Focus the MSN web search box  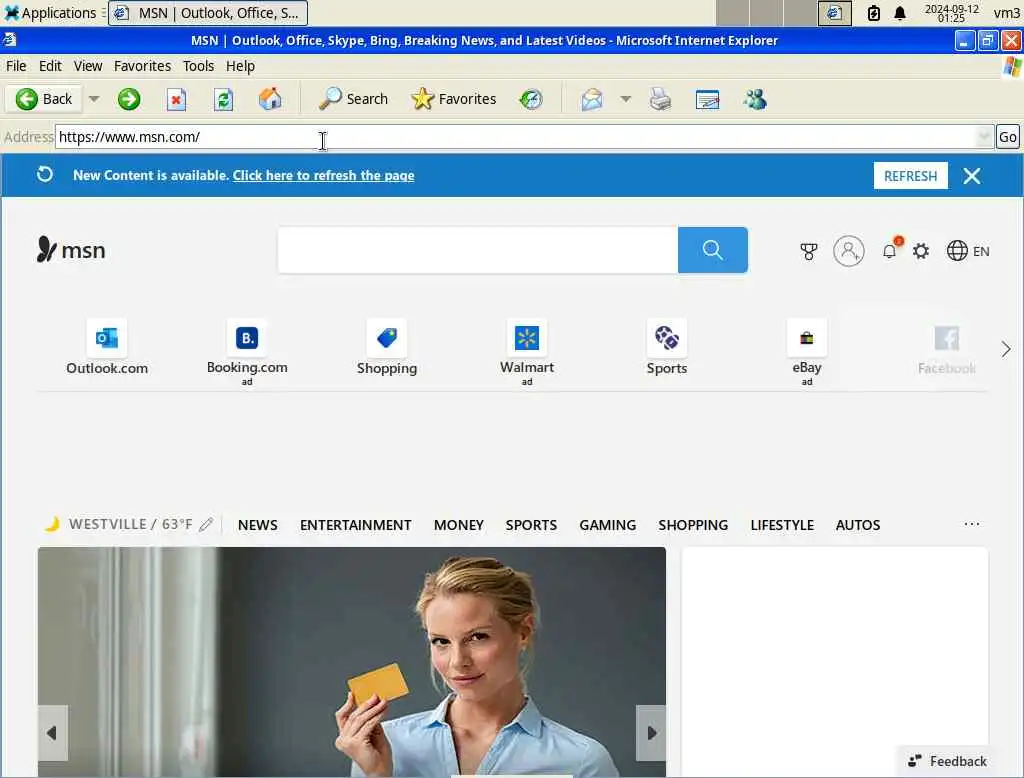tap(478, 250)
